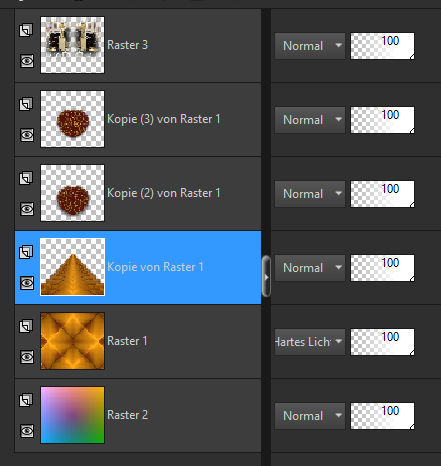Click the layer type icon of Raster 1
This screenshot has height=466, width=441.
point(26,326)
